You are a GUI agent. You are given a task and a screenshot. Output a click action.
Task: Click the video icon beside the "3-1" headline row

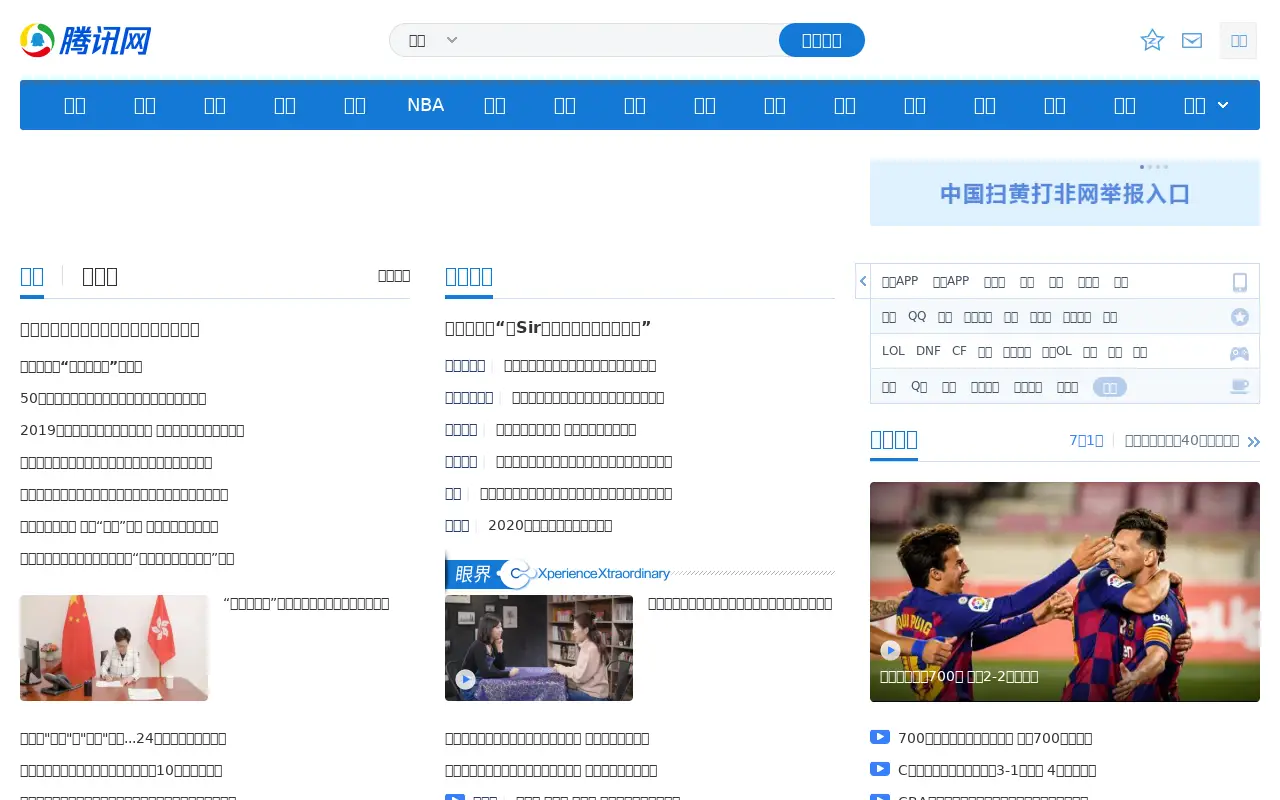880,770
